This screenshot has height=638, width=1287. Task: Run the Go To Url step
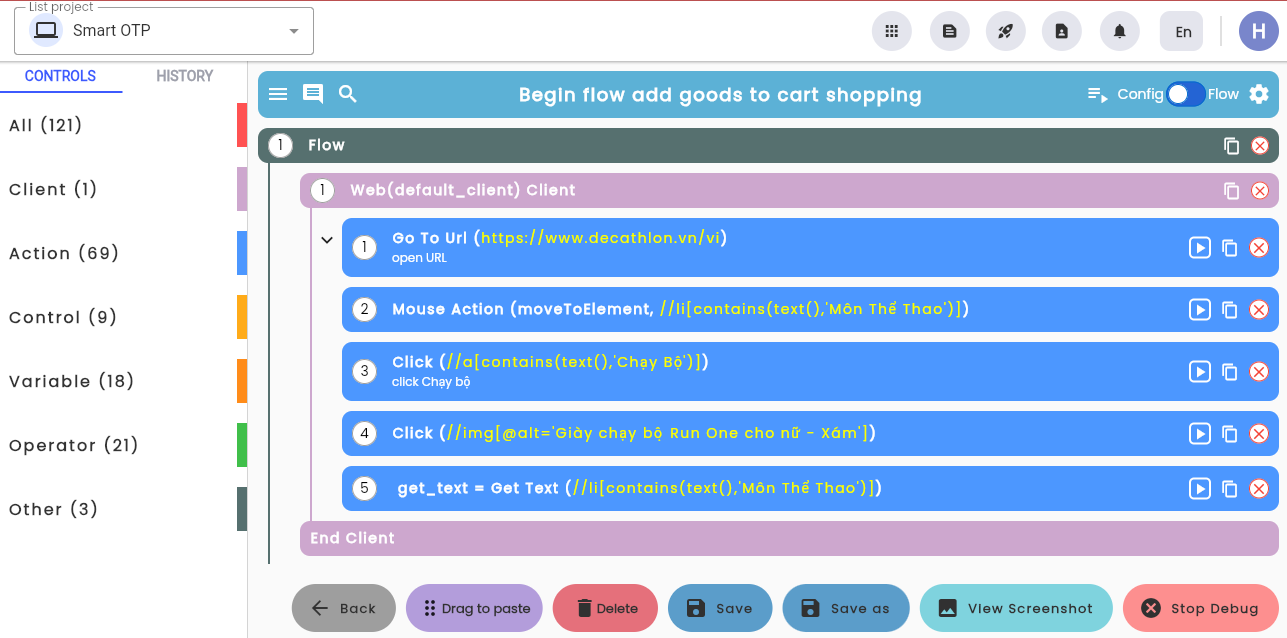tap(1200, 247)
